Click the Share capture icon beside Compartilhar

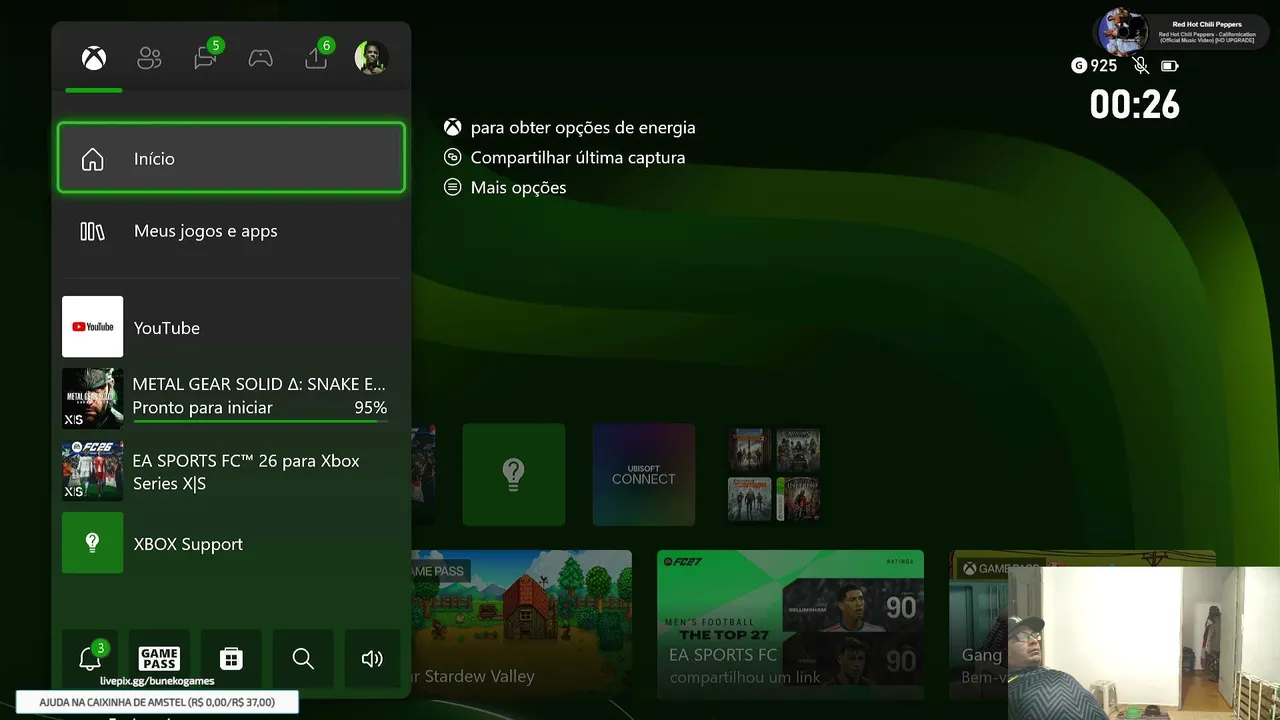click(x=453, y=158)
